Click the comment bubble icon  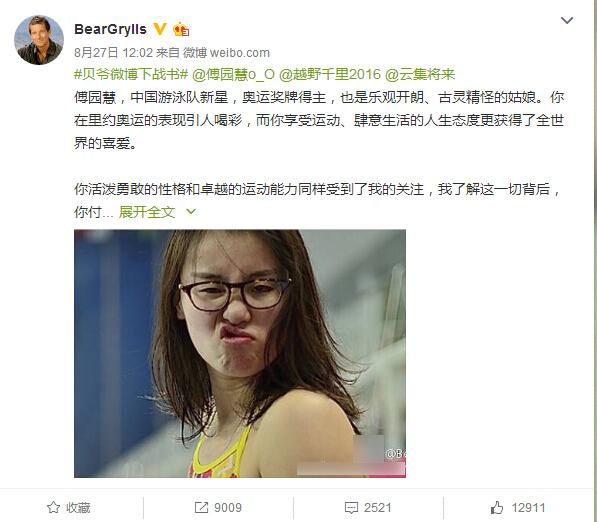351,508
